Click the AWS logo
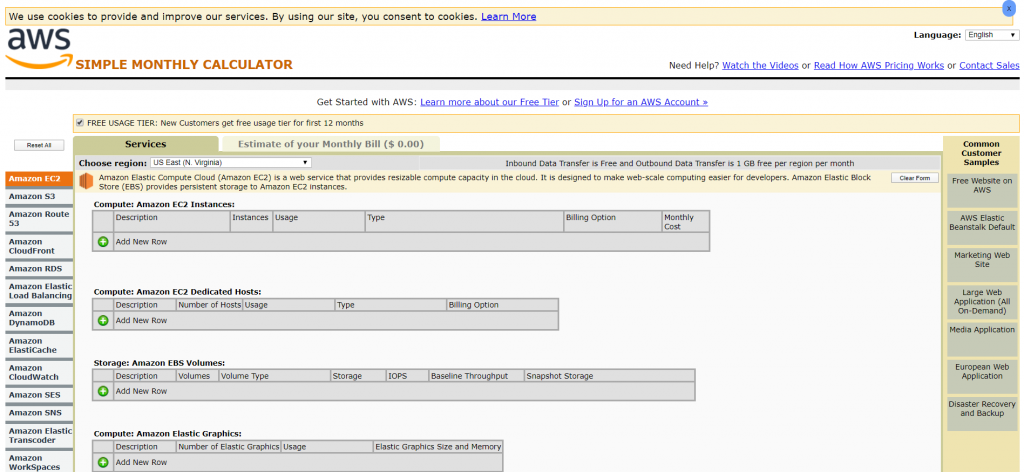 39,48
